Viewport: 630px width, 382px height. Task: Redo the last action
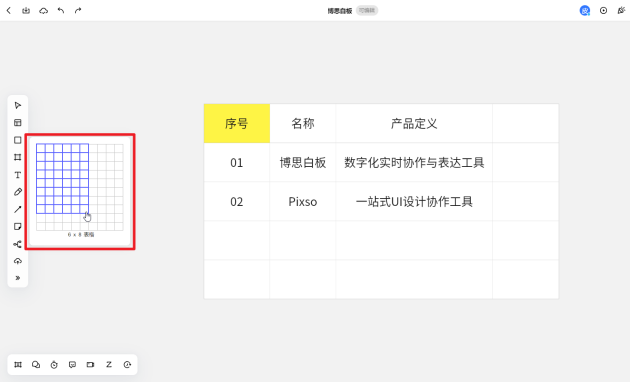(x=78, y=10)
